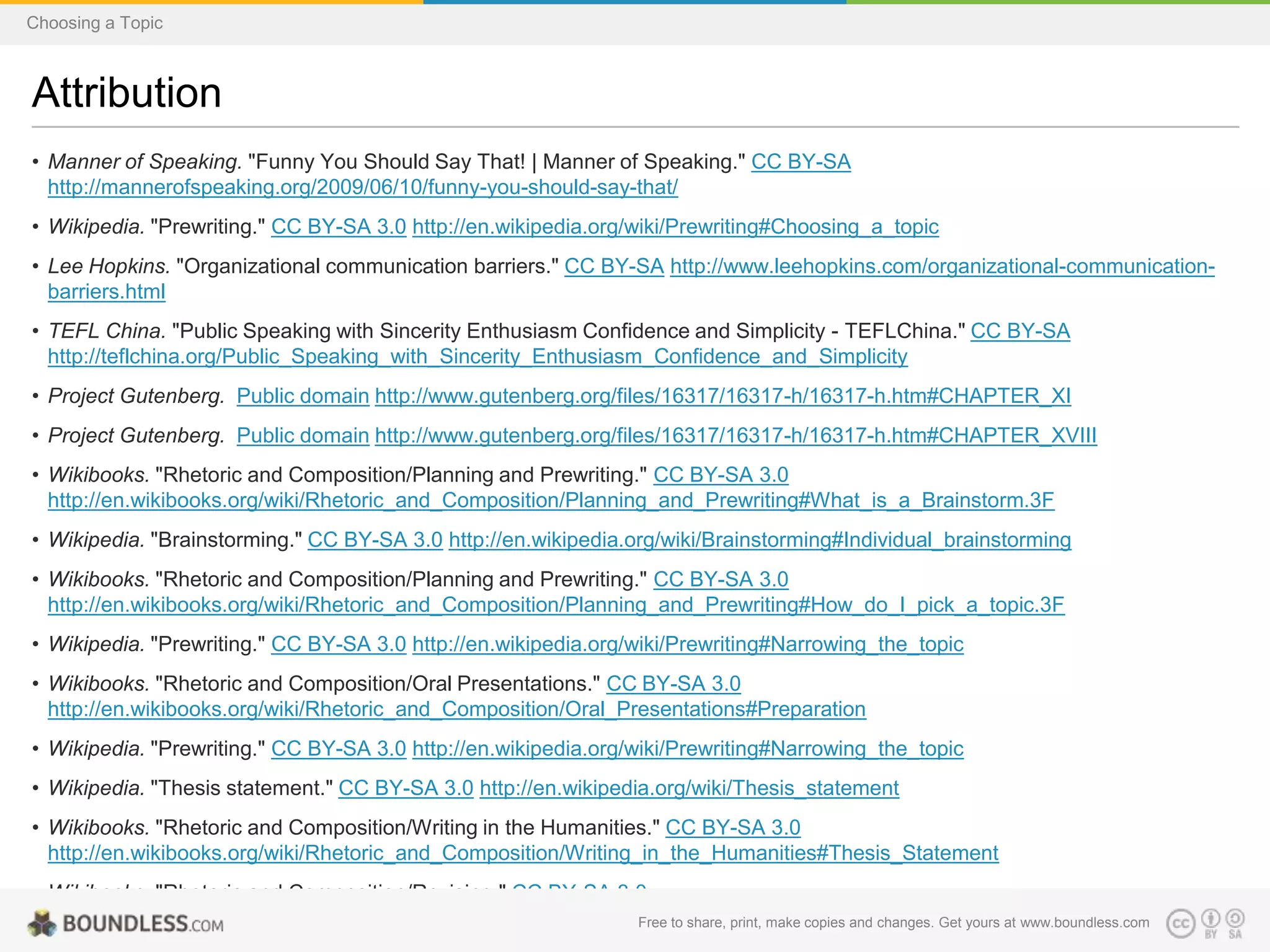Click the Creative Commons CC icon
This screenshot has height=952, width=1270.
(1180, 923)
